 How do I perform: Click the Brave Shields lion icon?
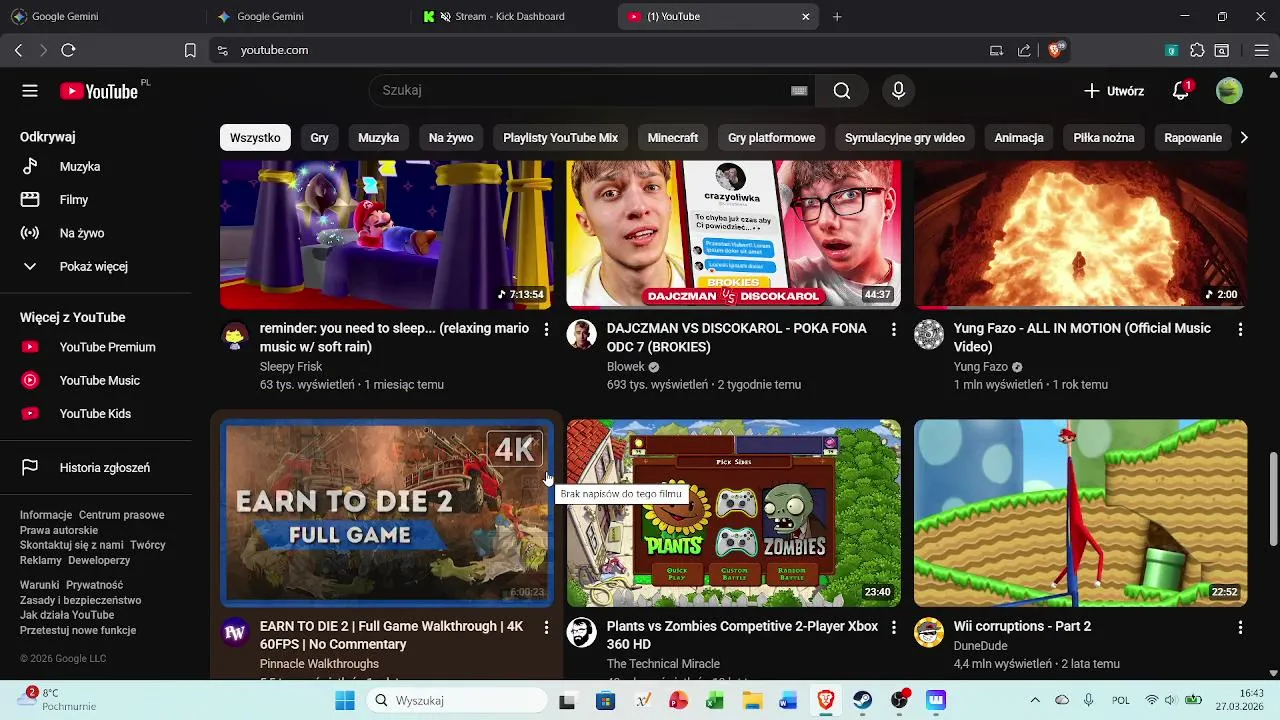click(1056, 50)
